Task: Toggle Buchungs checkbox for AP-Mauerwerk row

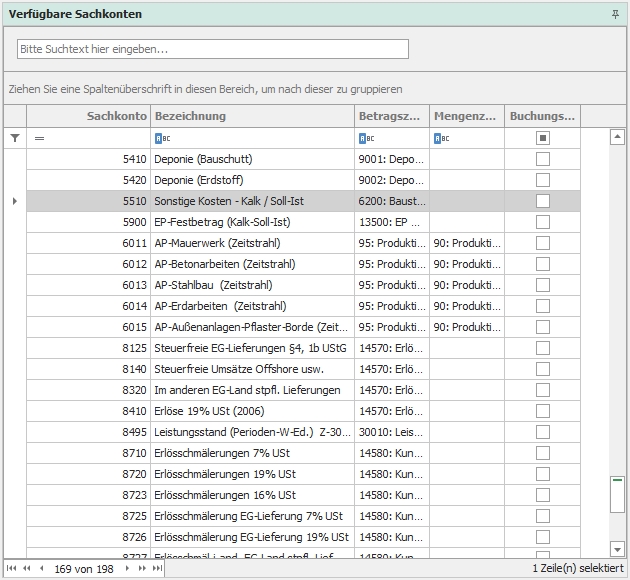Action: coord(543,243)
